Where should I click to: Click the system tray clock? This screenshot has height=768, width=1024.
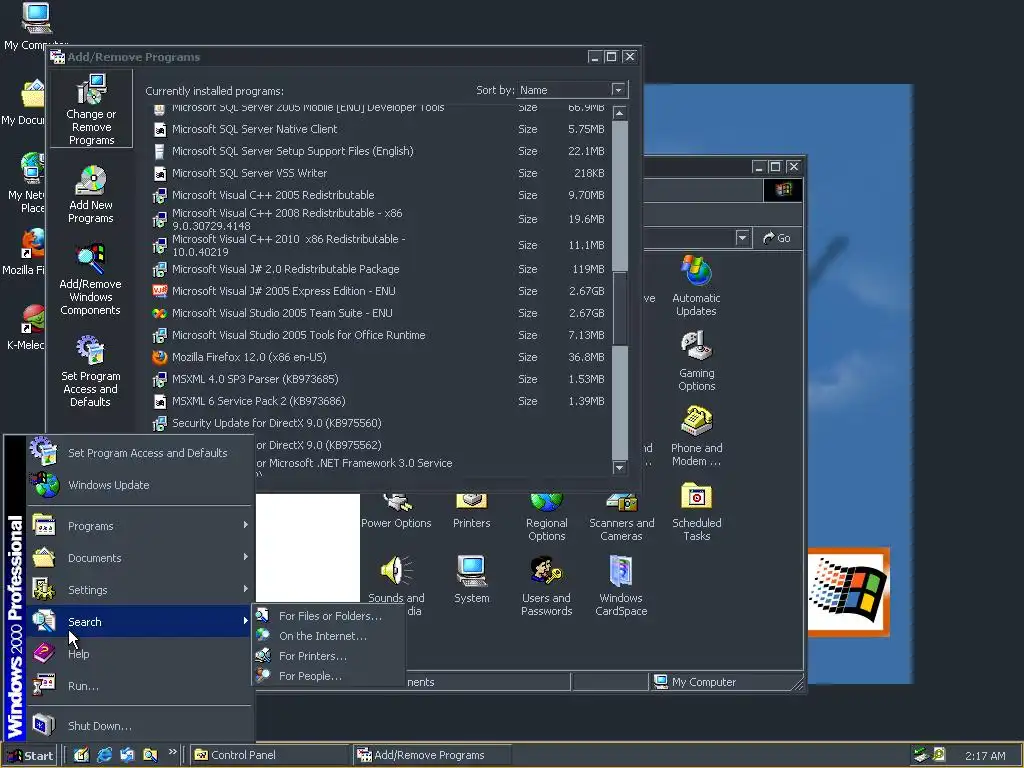click(985, 756)
